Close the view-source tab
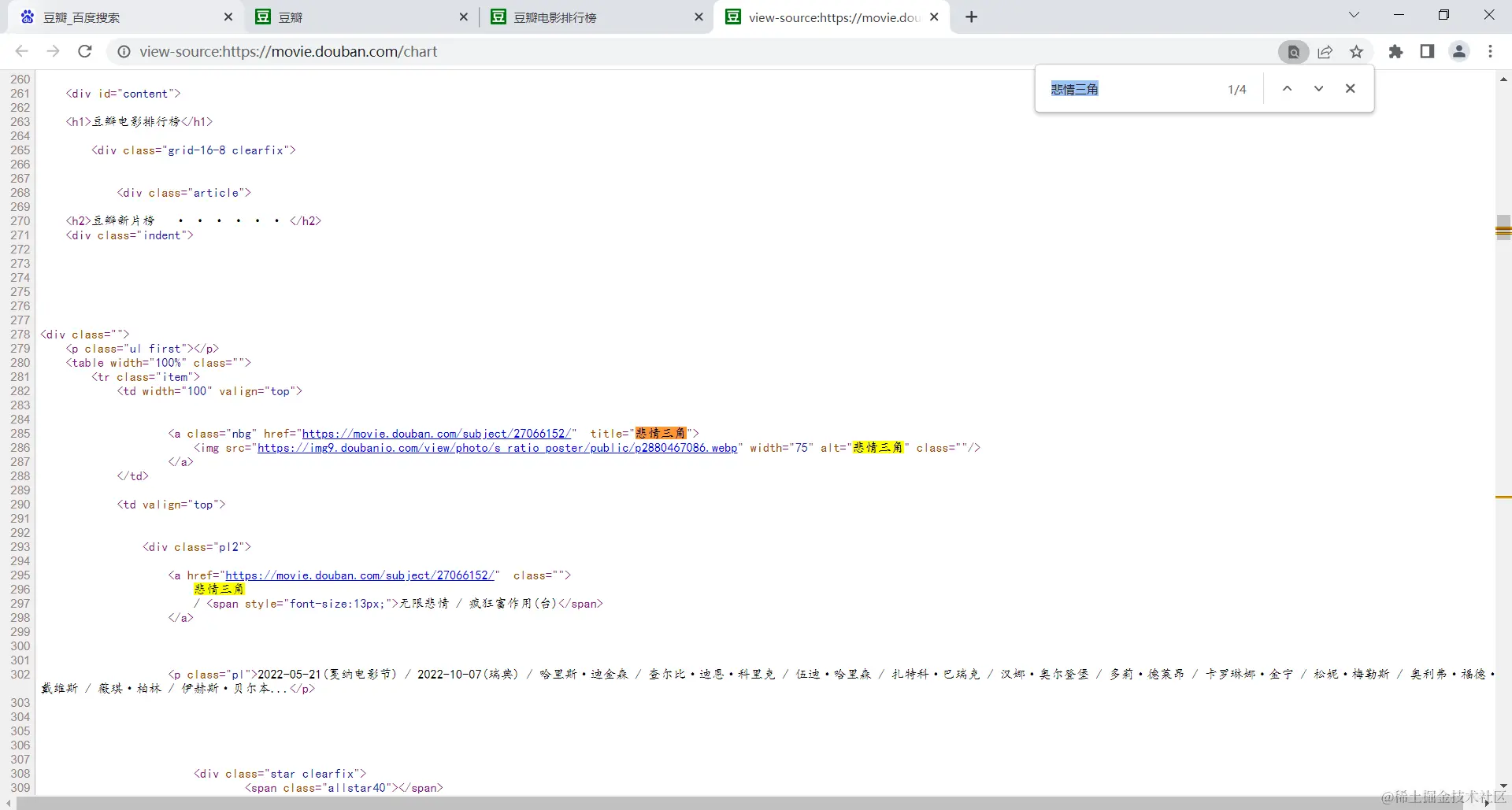 click(x=934, y=17)
